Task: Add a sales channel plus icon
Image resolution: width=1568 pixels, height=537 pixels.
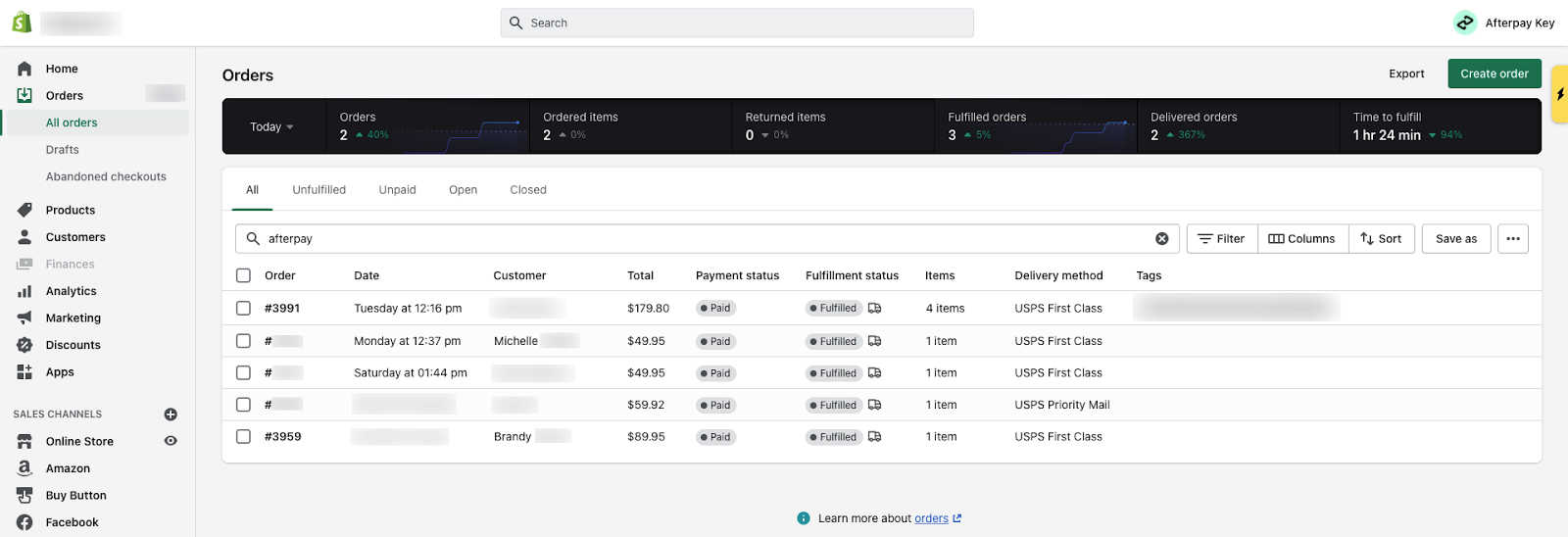Action: (x=171, y=415)
